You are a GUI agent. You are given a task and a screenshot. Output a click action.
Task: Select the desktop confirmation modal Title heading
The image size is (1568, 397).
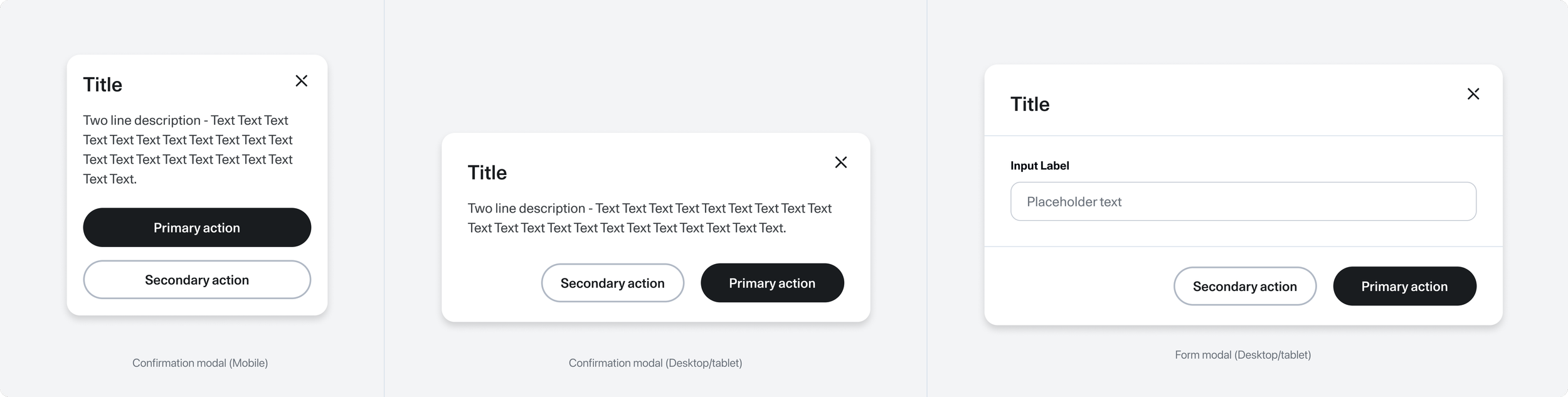tap(487, 172)
